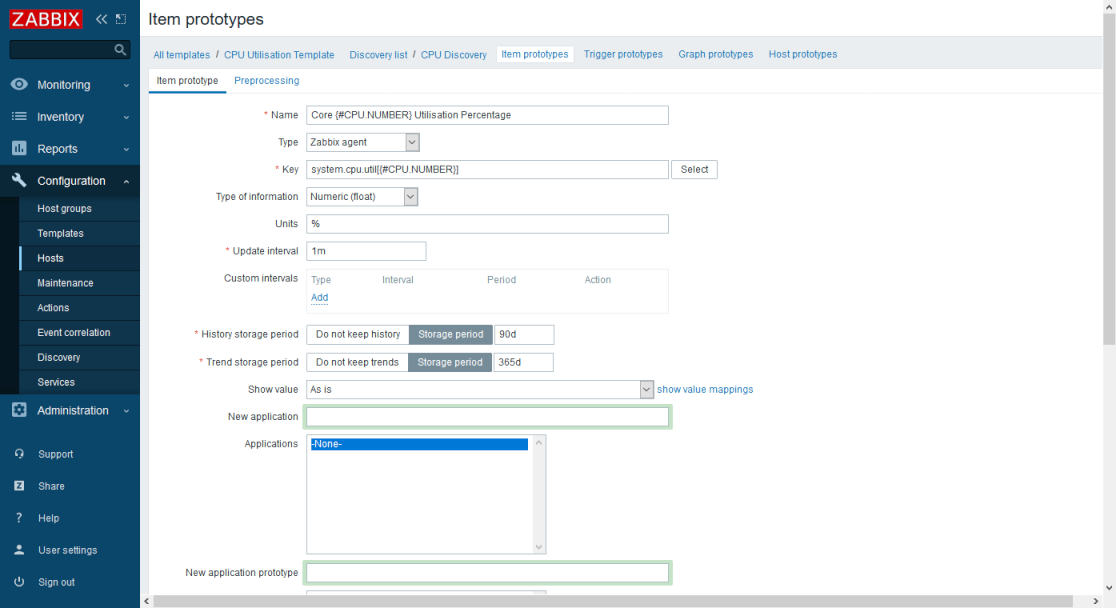Screen dimensions: 1116x608
Task: Select -None- in Applications list
Action: (x=419, y=444)
